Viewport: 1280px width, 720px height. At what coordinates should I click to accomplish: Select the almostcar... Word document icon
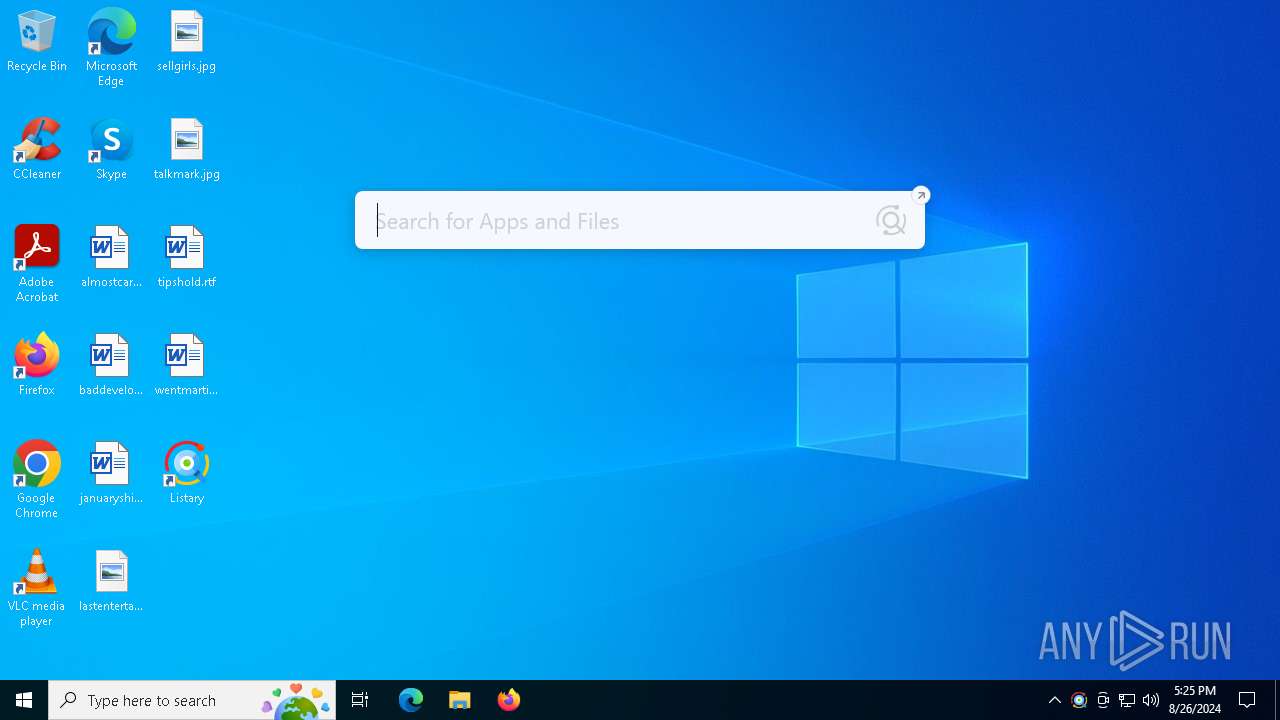coord(111,258)
